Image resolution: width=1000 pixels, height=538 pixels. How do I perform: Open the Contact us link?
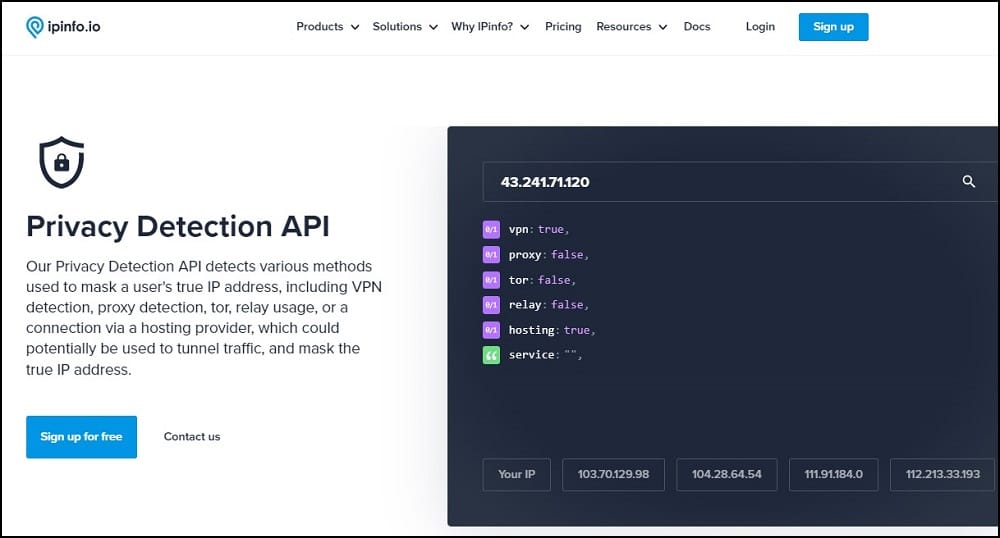(192, 437)
